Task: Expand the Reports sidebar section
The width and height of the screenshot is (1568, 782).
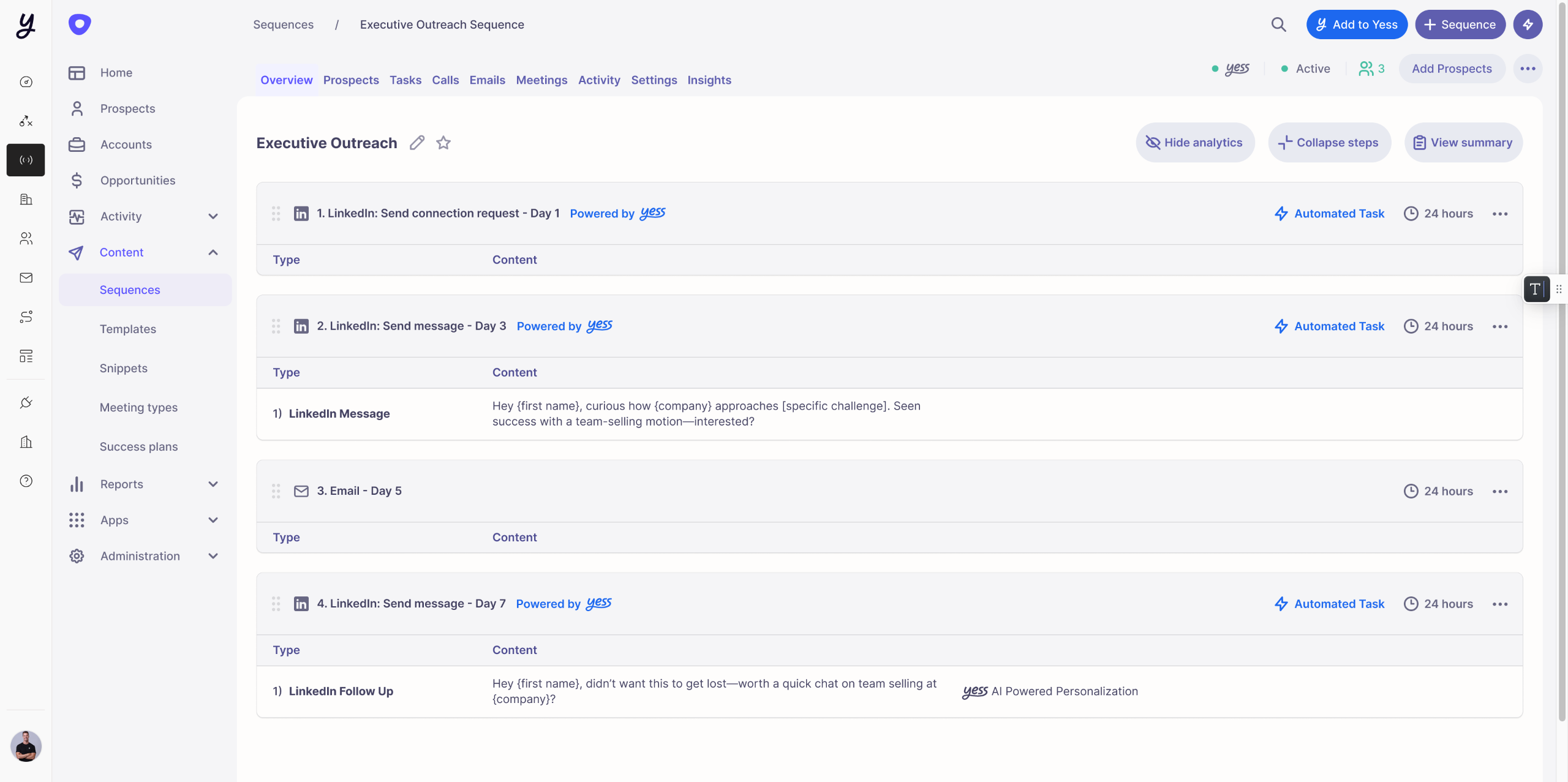Action: tap(213, 484)
